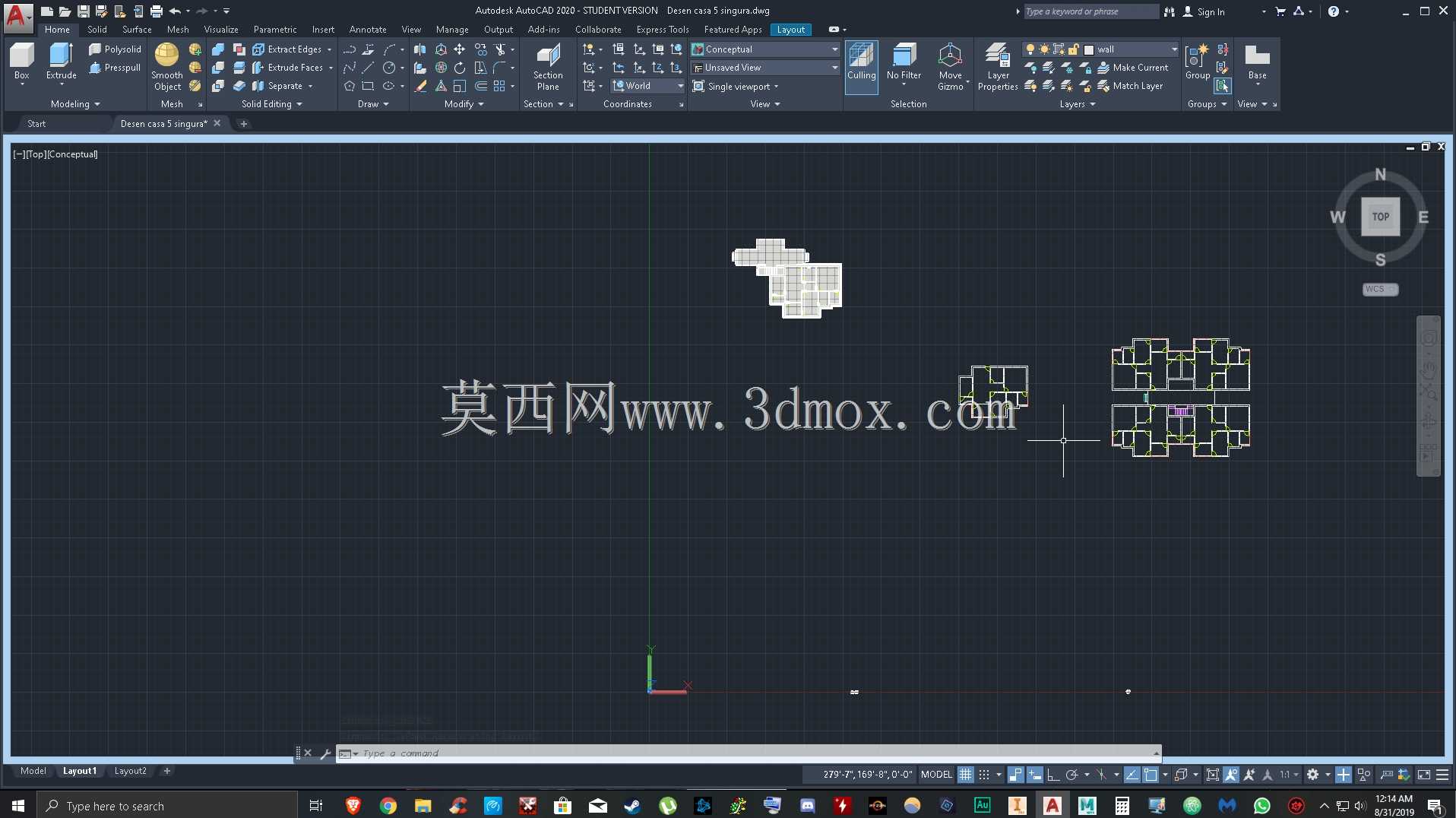The height and width of the screenshot is (818, 1456).
Task: Click the Undo arrow in quick access toolbar
Action: coord(175,11)
